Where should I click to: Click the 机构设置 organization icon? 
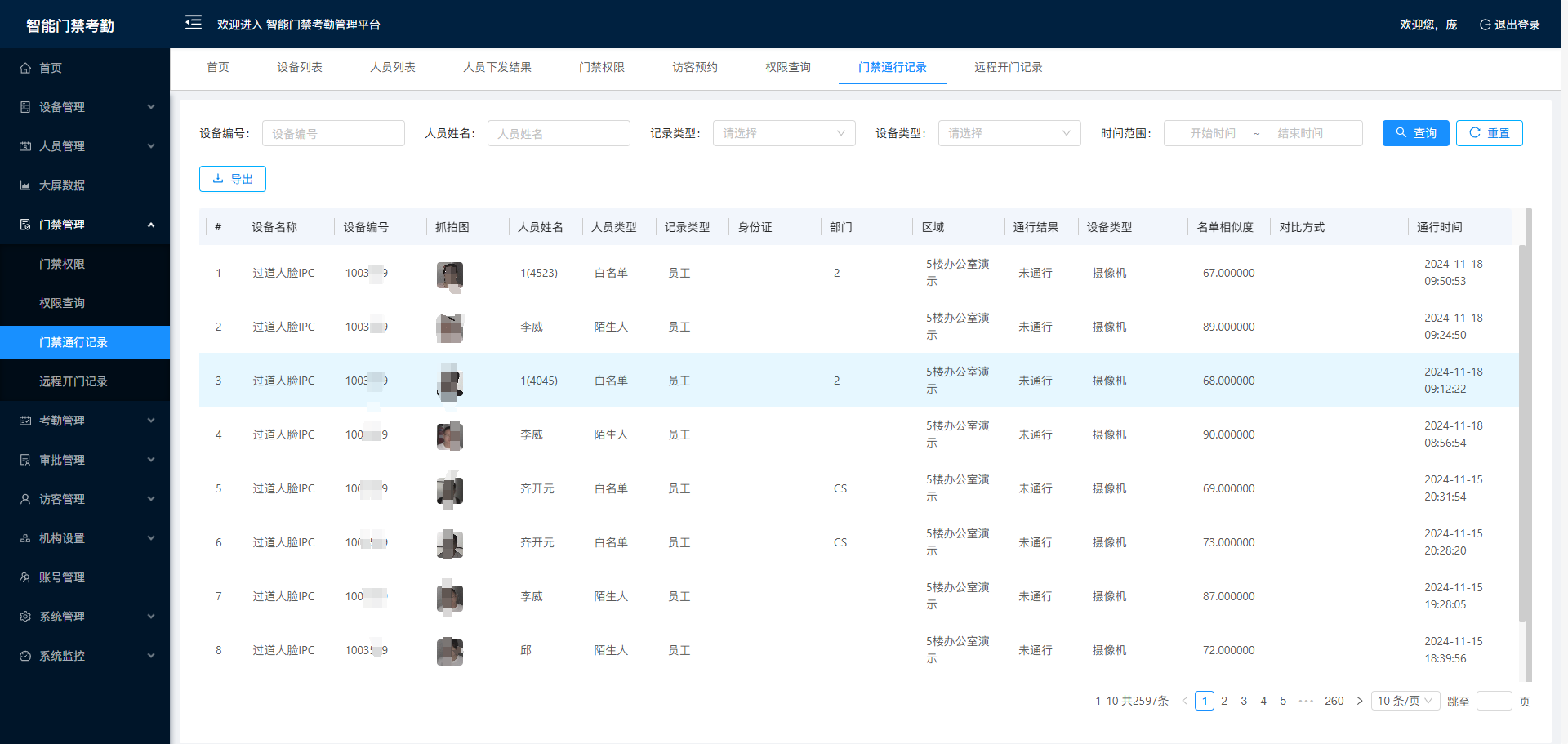coord(25,538)
